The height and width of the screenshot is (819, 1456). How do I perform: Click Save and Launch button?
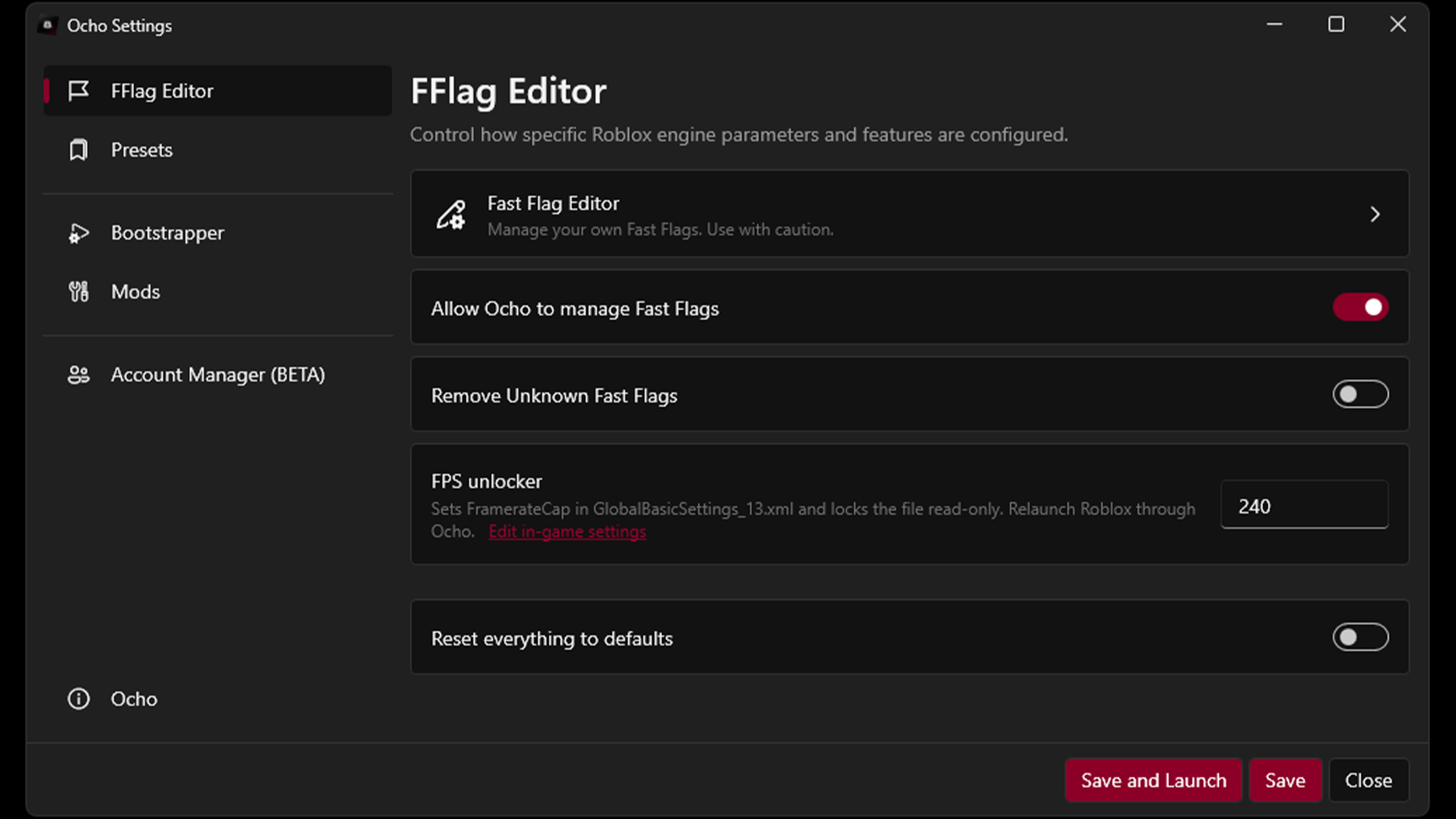tap(1153, 780)
